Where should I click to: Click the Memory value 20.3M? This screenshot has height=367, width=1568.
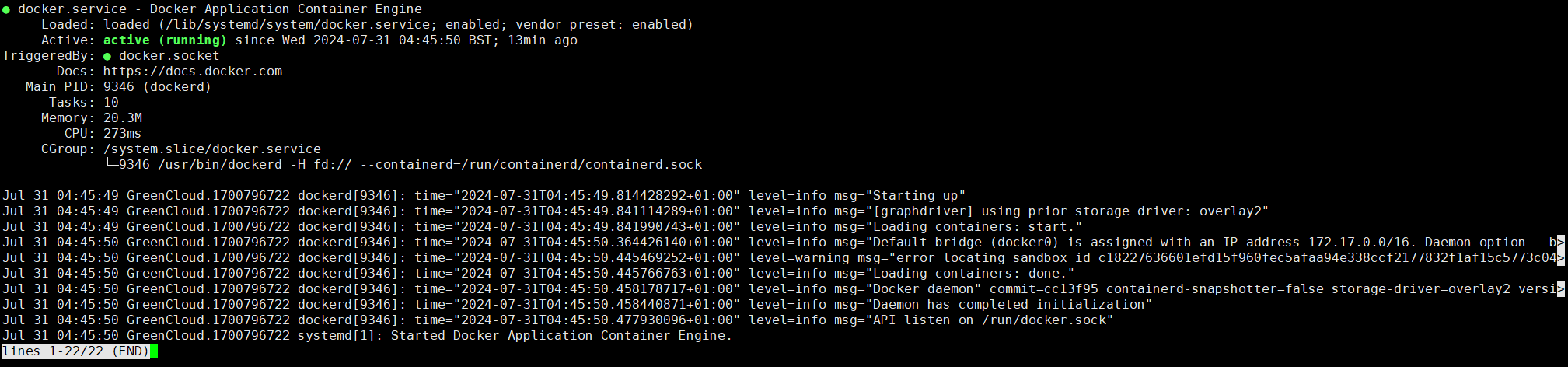coord(123,118)
